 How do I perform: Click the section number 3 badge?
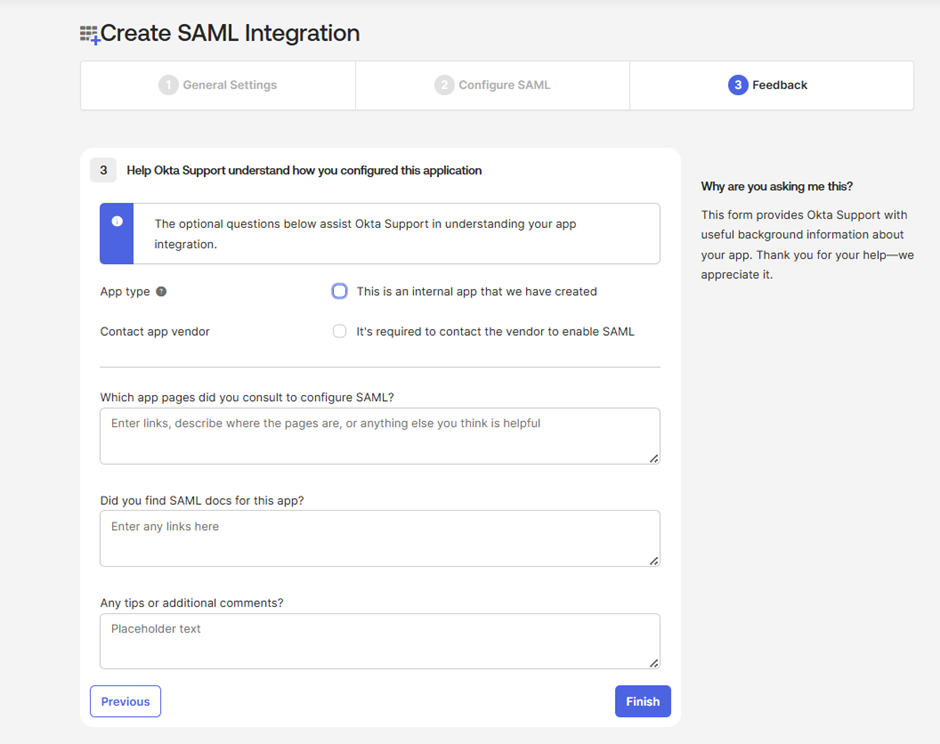tap(103, 170)
